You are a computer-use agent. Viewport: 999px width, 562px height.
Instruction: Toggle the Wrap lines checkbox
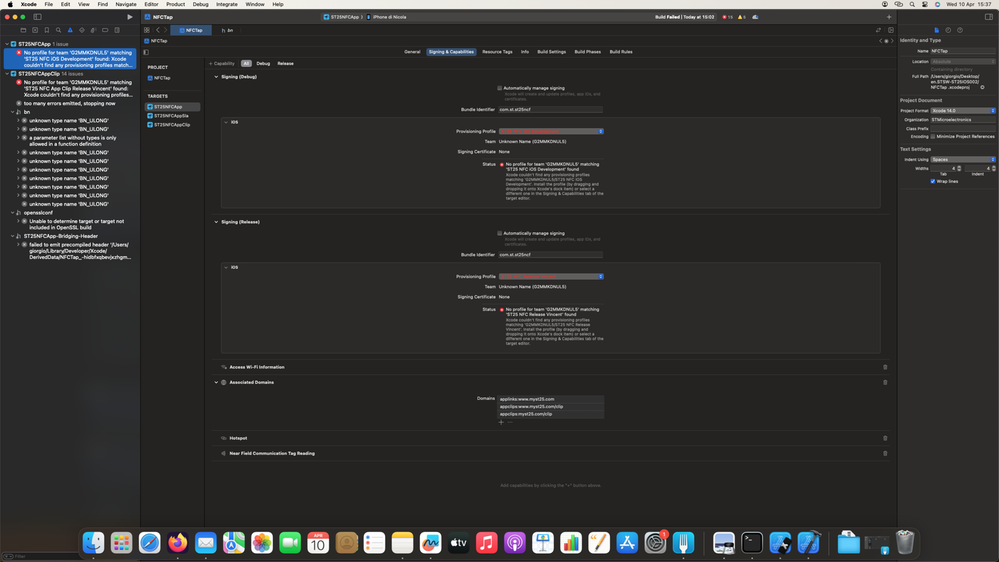tap(933, 181)
